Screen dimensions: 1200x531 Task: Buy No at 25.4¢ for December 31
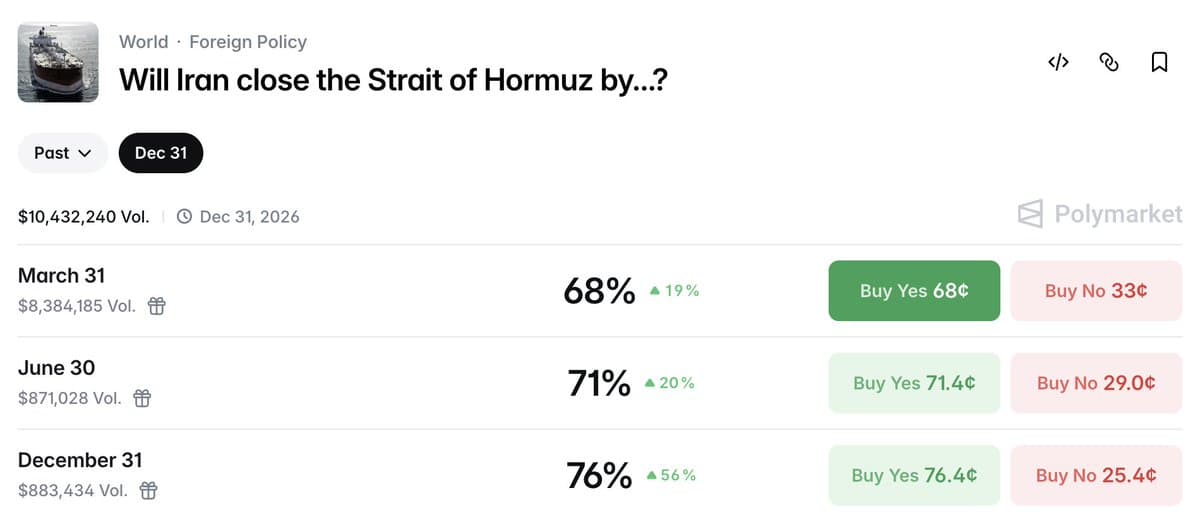(x=1096, y=475)
